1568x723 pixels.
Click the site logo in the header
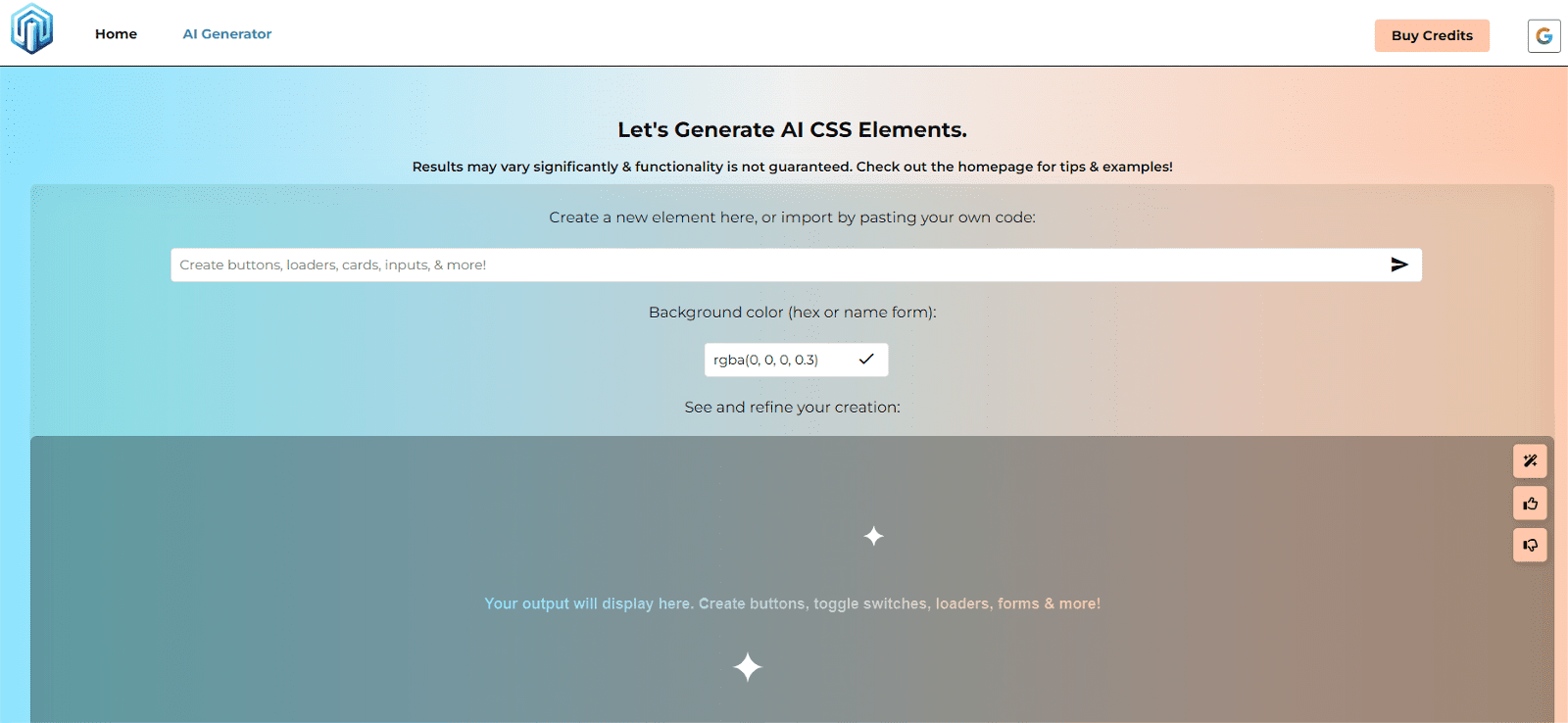click(x=31, y=29)
